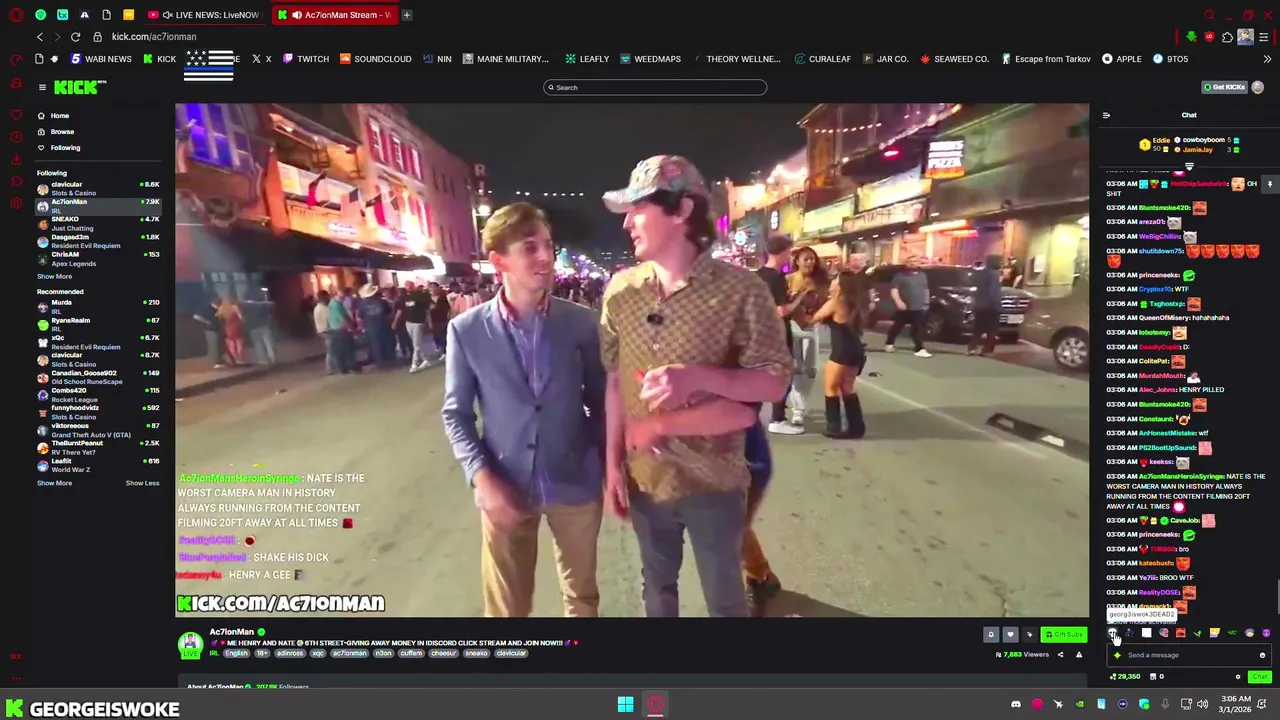The width and height of the screenshot is (1280, 720).
Task: Open the Kick hamburger menu
Action: click(x=42, y=88)
